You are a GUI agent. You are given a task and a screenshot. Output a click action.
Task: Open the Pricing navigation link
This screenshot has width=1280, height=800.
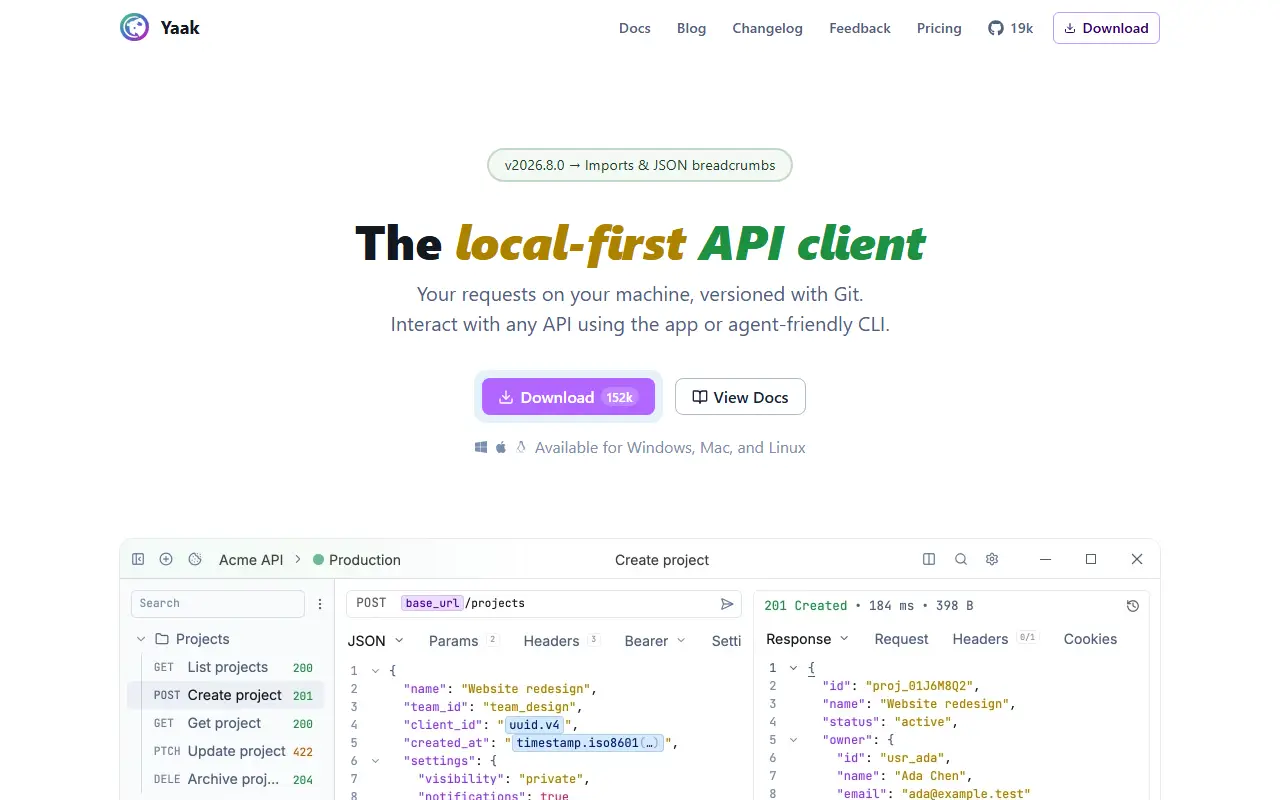click(939, 28)
